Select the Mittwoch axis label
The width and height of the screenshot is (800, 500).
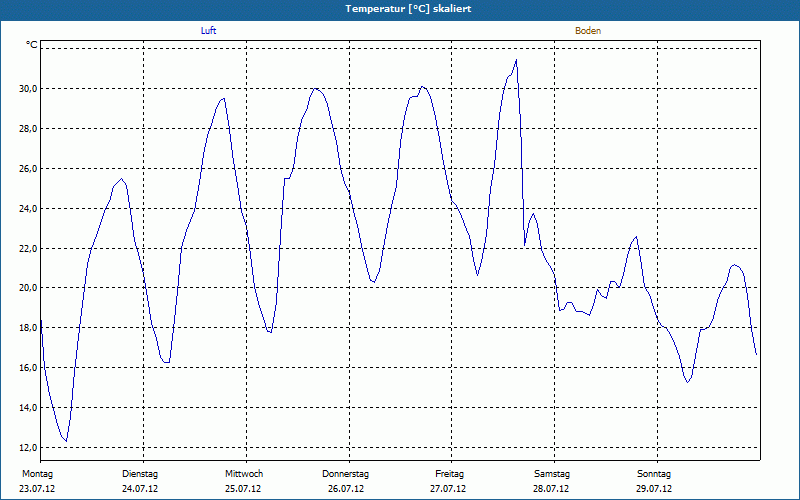coord(244,474)
